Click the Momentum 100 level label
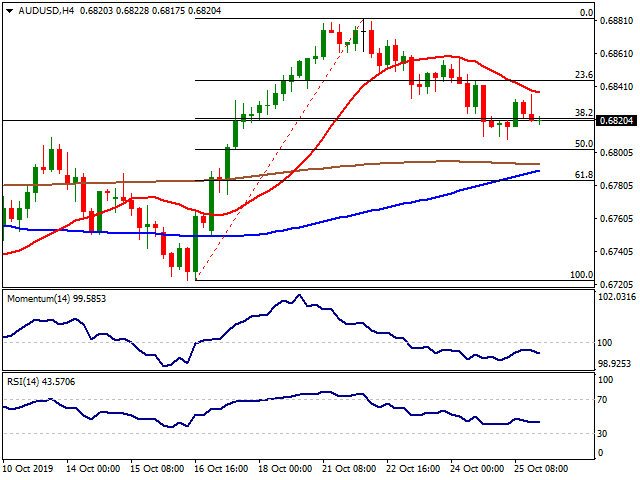The height and width of the screenshot is (480, 640). pos(604,343)
